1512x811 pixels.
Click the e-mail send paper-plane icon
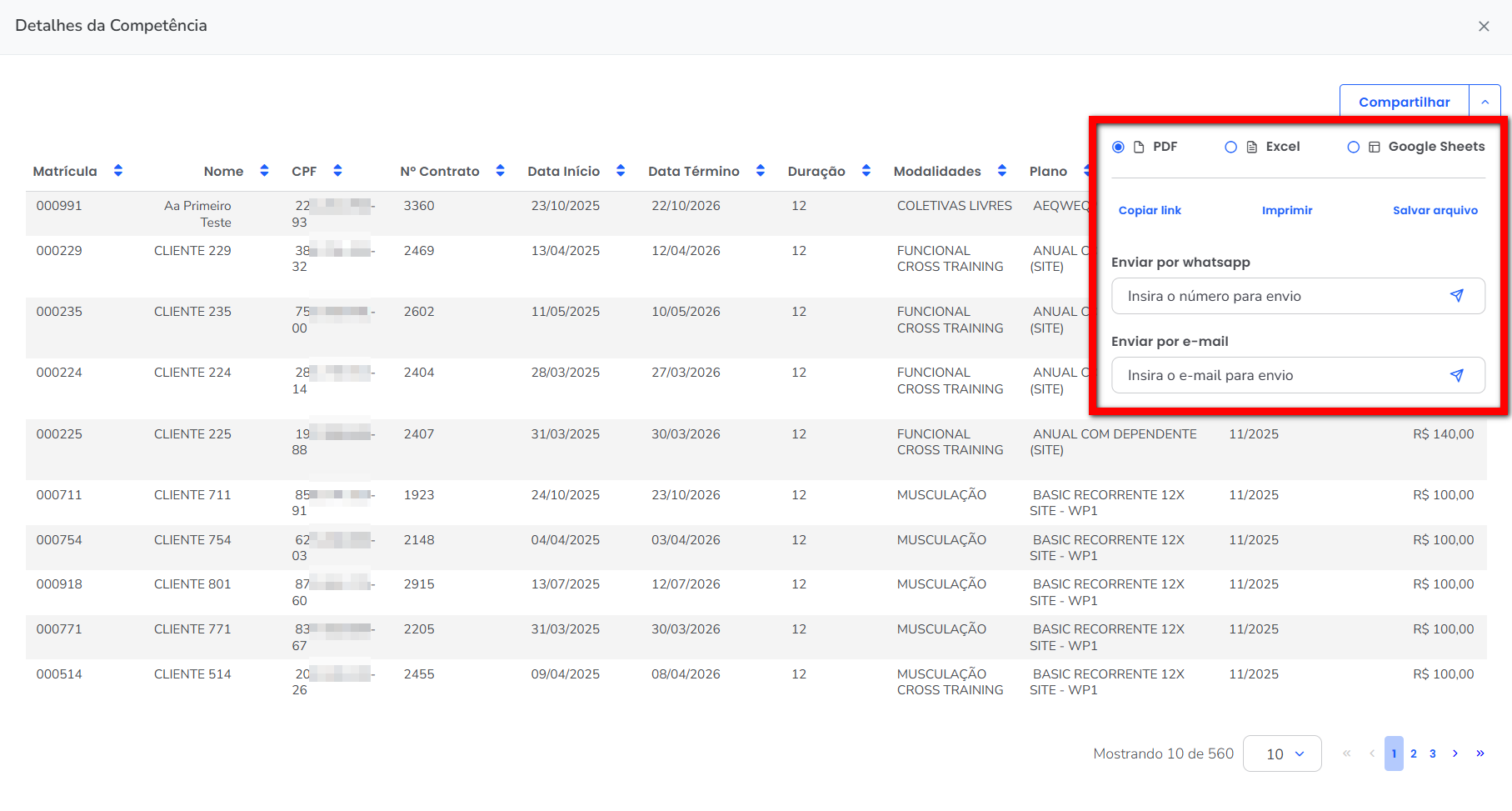[x=1456, y=375]
